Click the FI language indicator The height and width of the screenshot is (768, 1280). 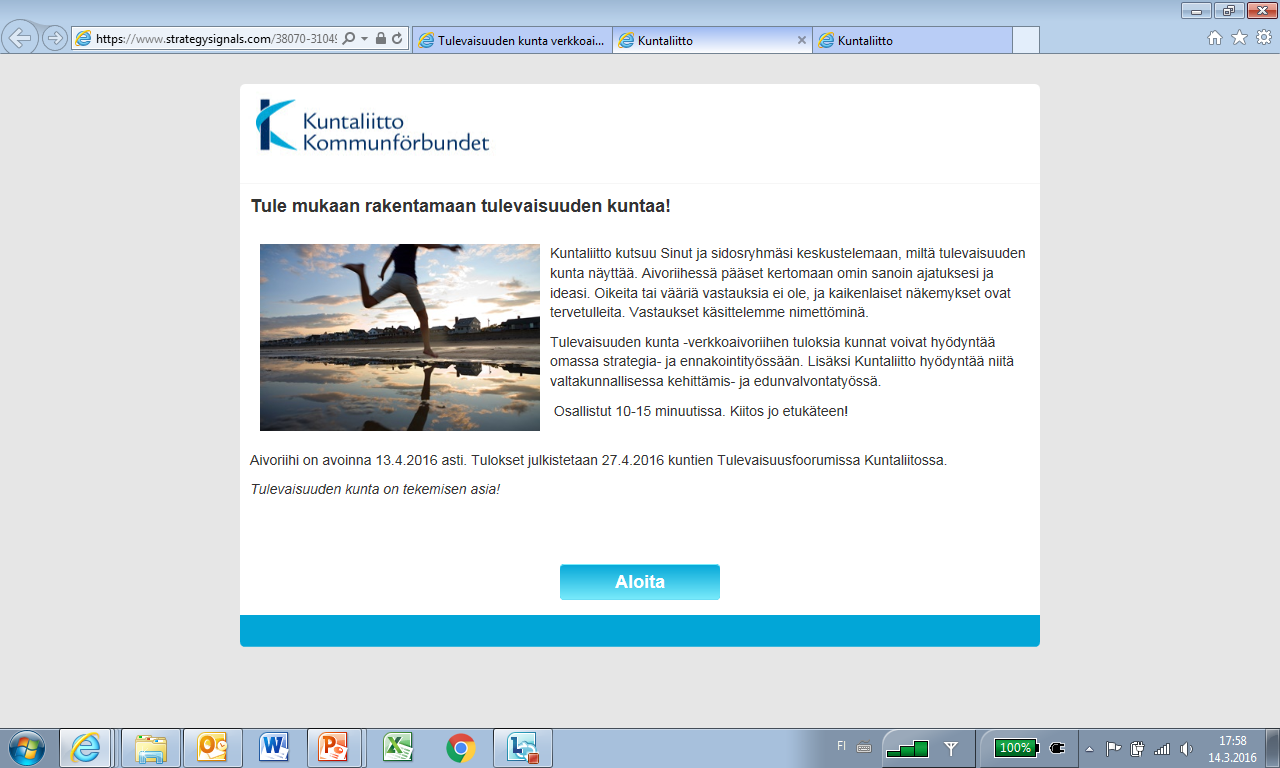841,746
